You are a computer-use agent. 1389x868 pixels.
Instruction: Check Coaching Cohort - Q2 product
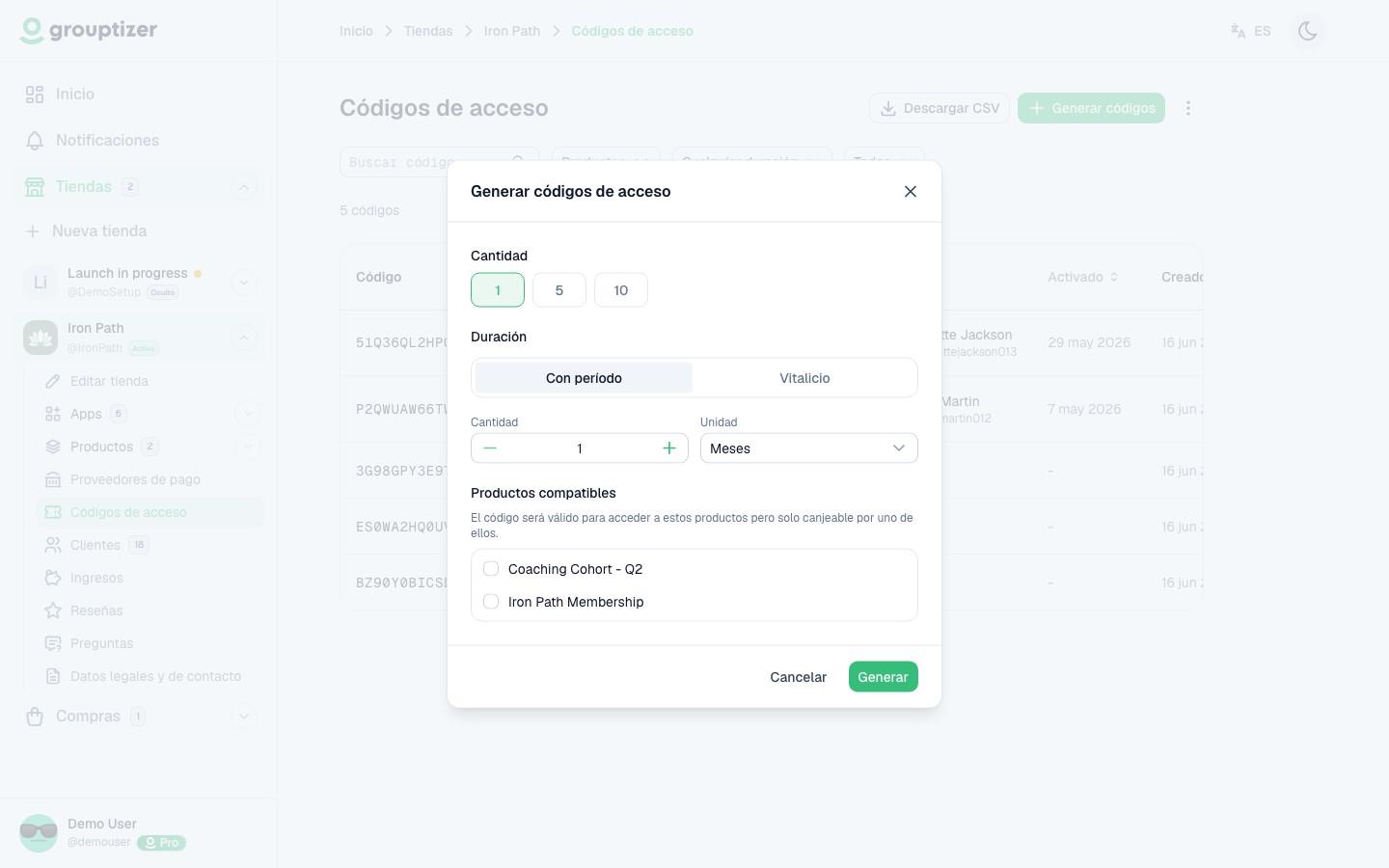click(x=491, y=569)
